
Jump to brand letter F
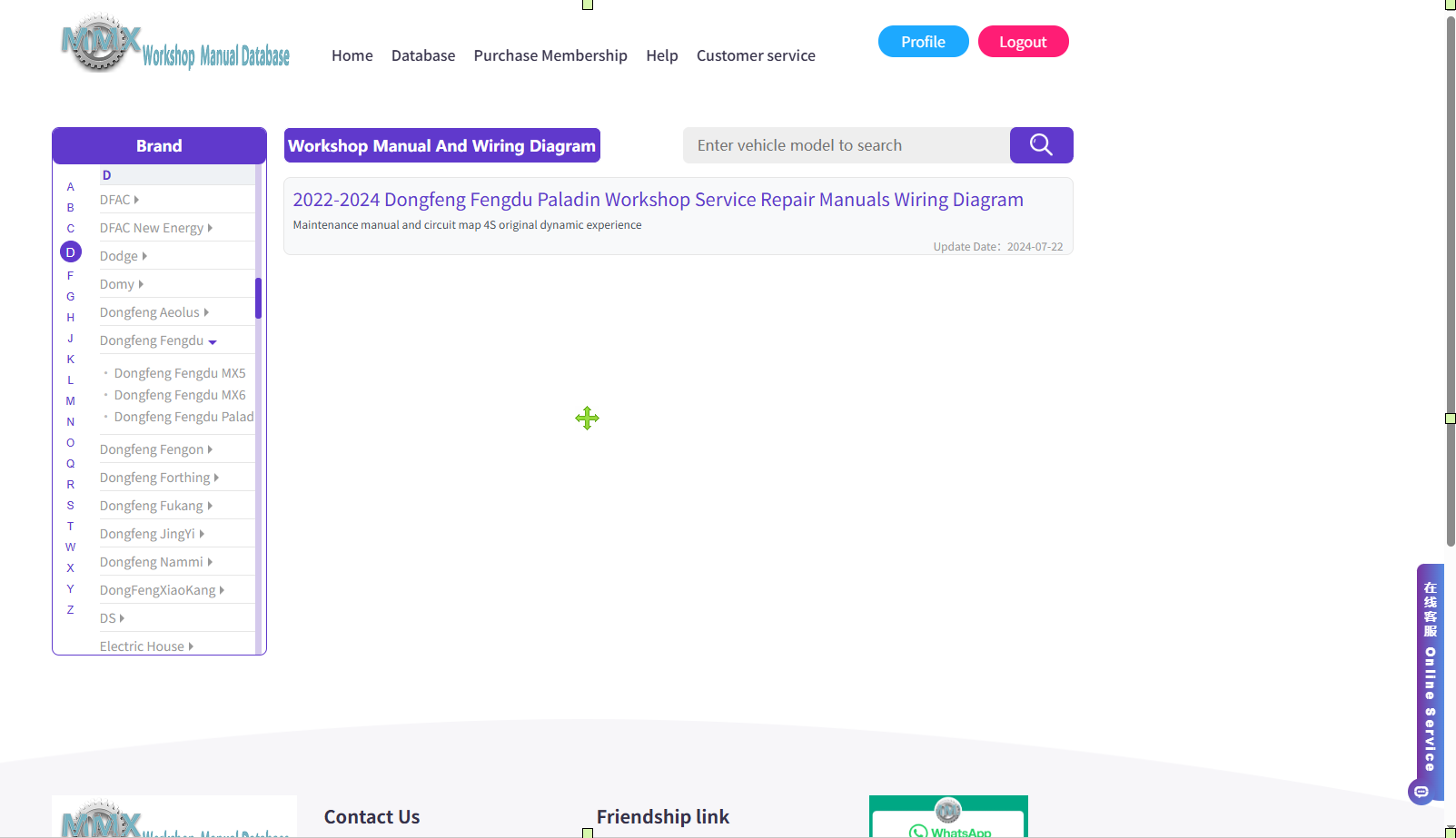(x=71, y=276)
